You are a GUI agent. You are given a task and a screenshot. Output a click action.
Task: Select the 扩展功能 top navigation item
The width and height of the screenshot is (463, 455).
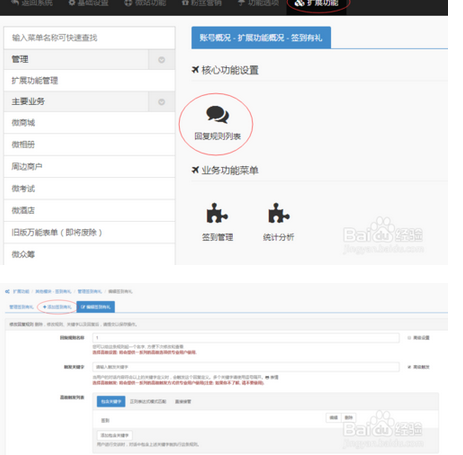click(316, 4)
